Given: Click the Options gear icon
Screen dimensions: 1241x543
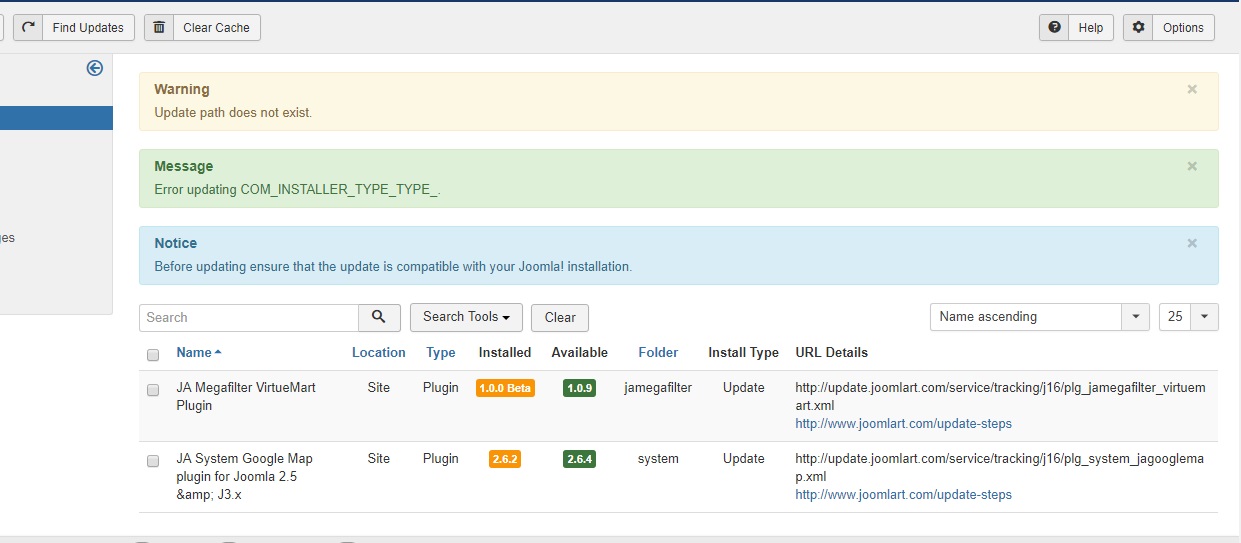Looking at the screenshot, I should click(1138, 27).
